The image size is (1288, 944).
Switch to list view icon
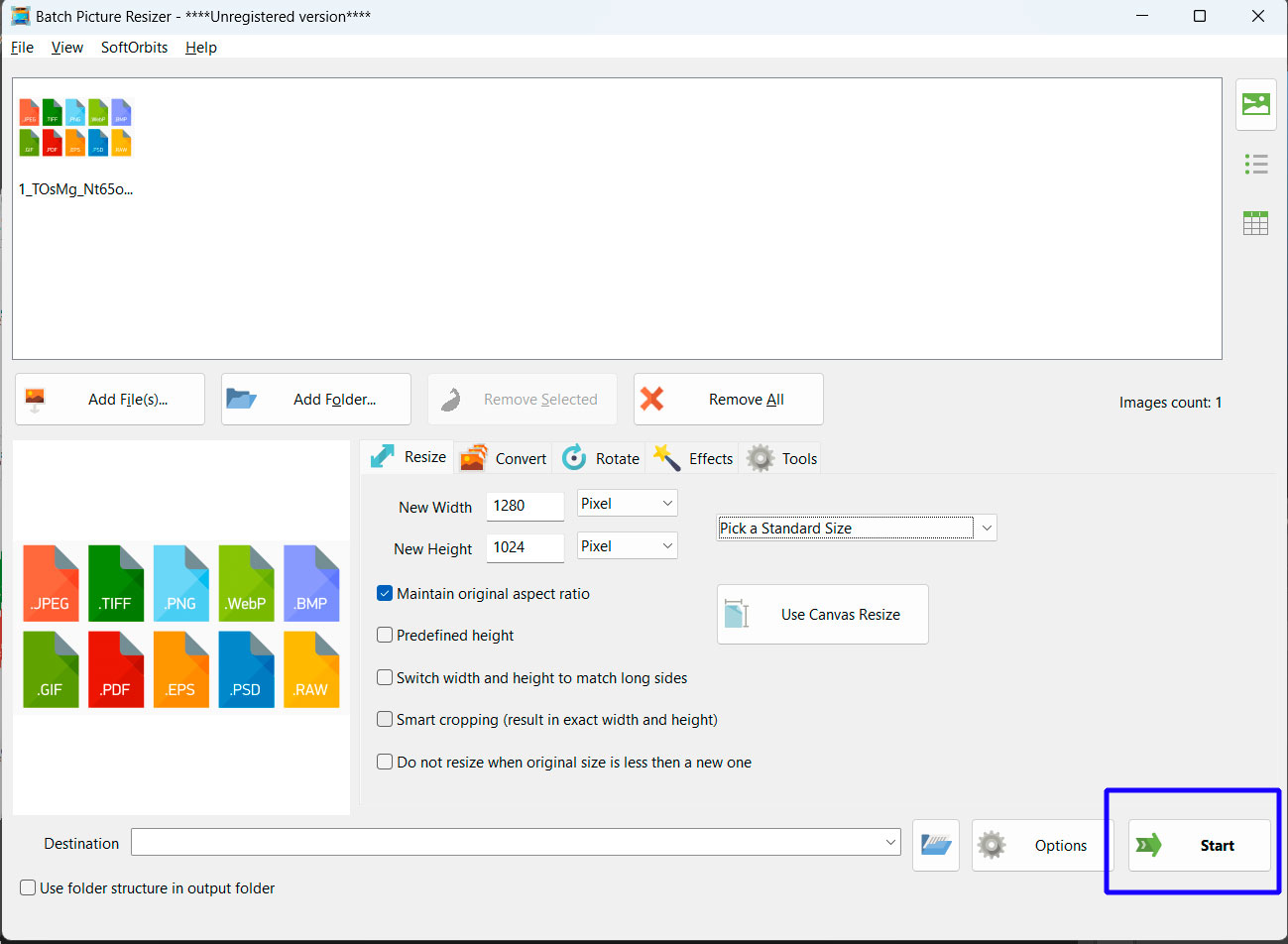pos(1255,164)
